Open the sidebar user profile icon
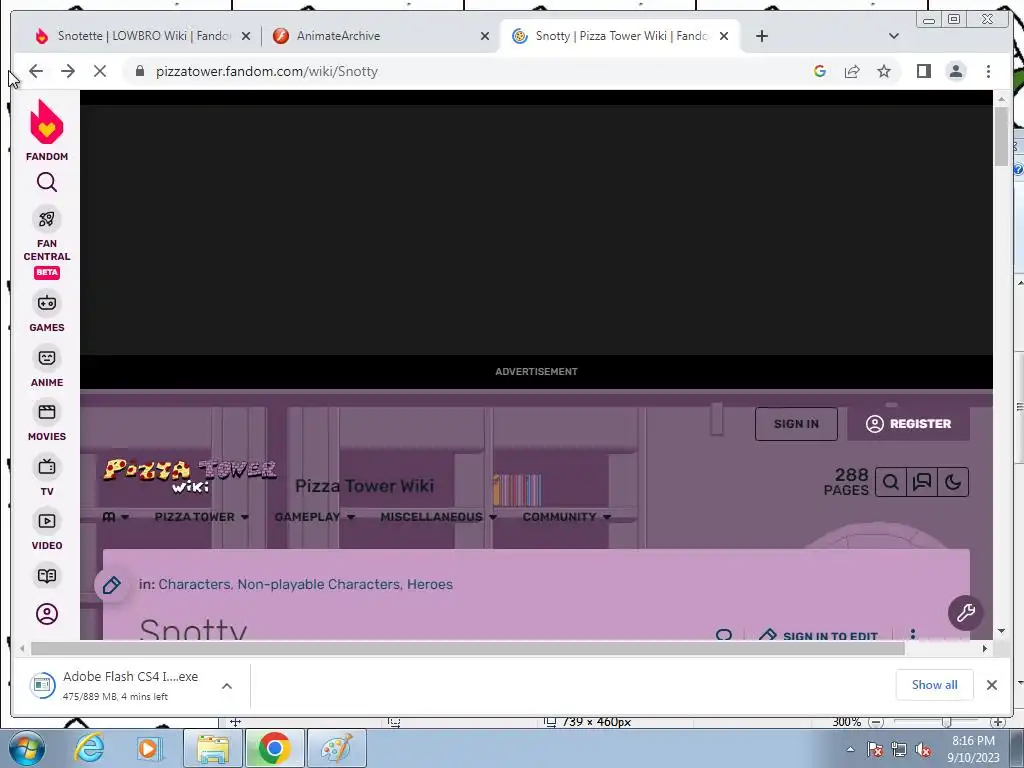Image resolution: width=1024 pixels, height=768 pixels. click(x=46, y=614)
